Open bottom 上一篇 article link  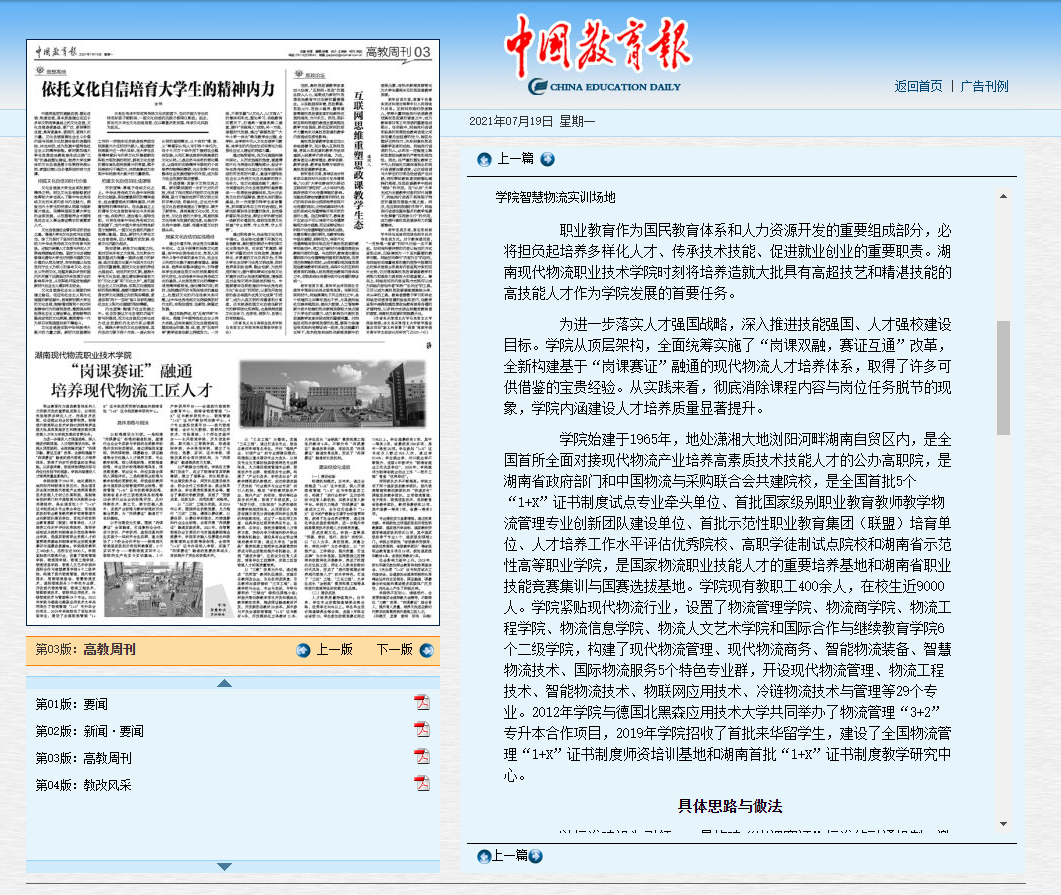coord(510,856)
